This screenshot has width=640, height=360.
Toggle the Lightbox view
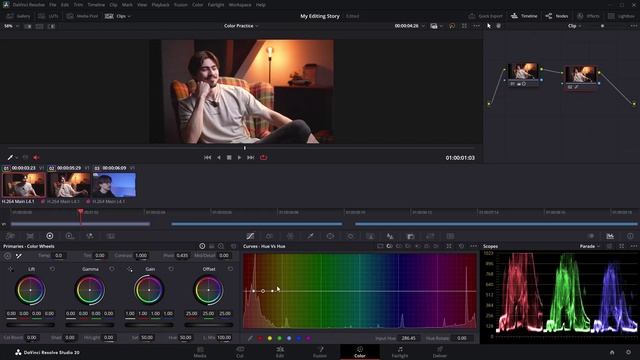pyautogui.click(x=621, y=16)
